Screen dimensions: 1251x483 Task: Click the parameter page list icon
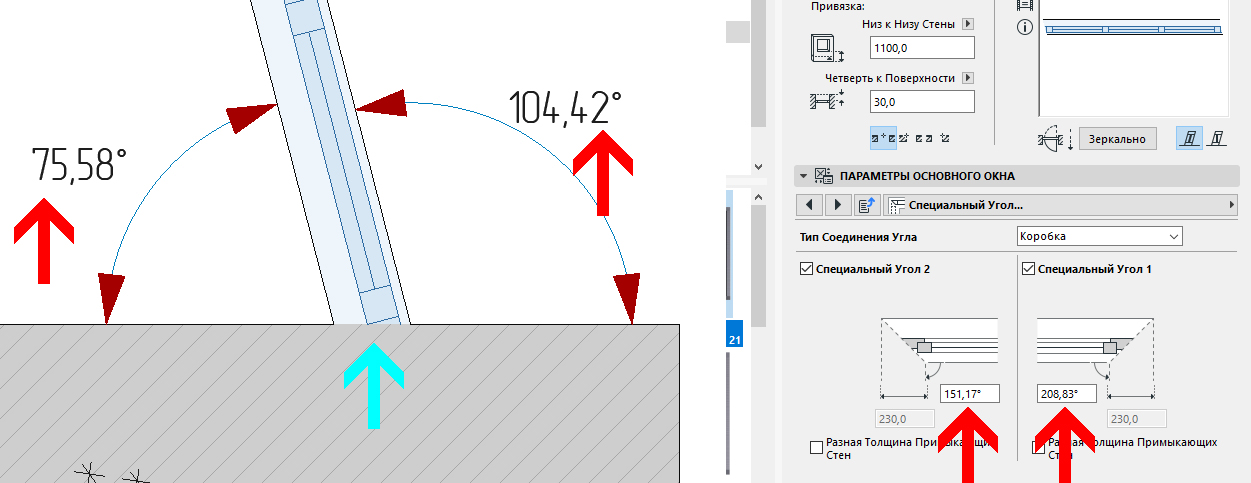[x=866, y=205]
